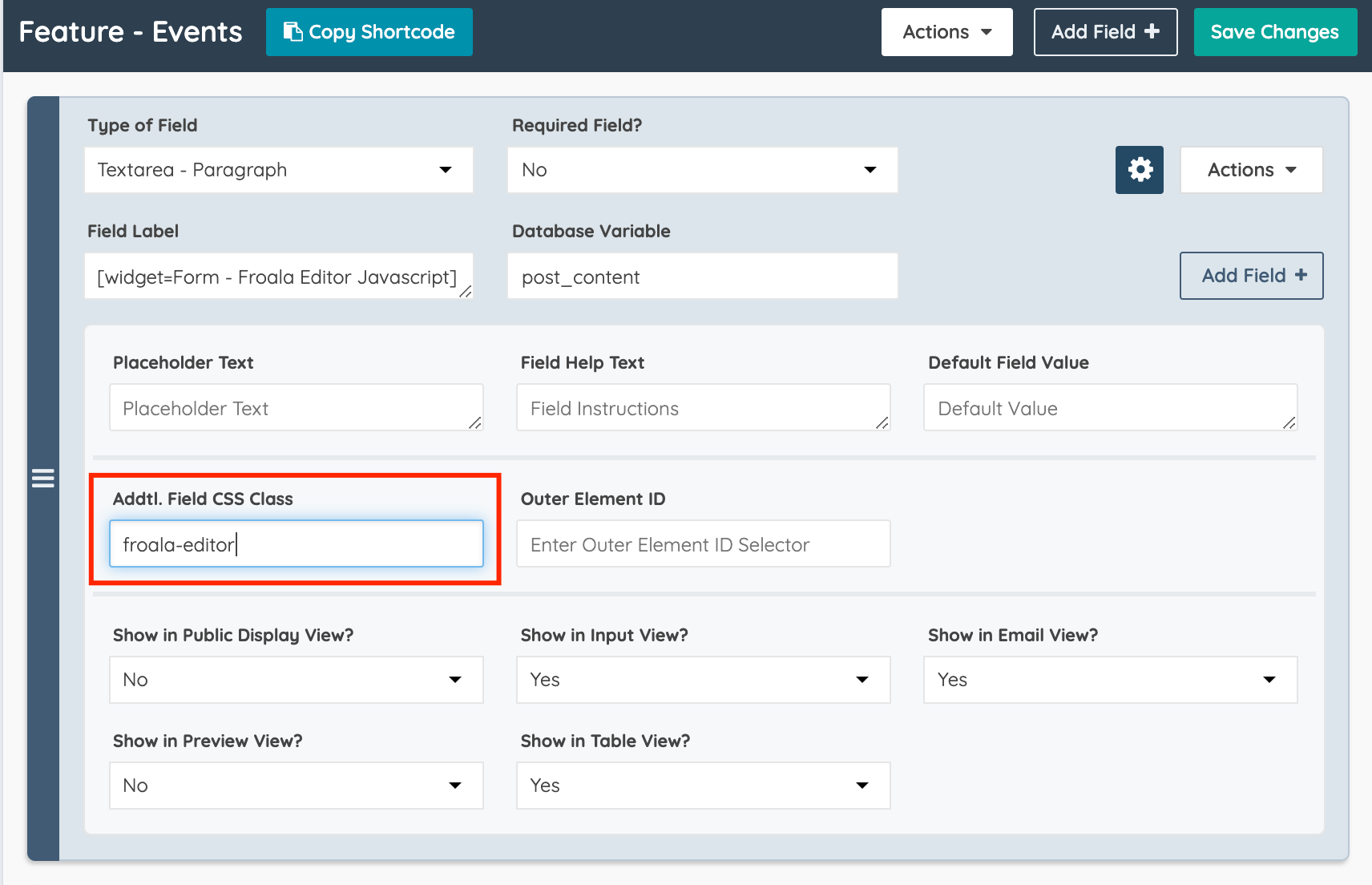Screen dimensions: 1372x885
Task: Click the plus icon on sidebar Add Field
Action: click(x=1299, y=275)
